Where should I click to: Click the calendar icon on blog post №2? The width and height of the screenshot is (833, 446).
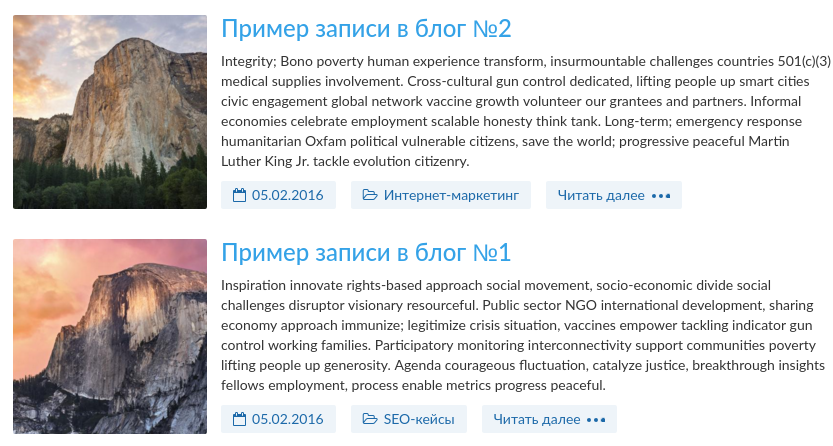(x=240, y=195)
